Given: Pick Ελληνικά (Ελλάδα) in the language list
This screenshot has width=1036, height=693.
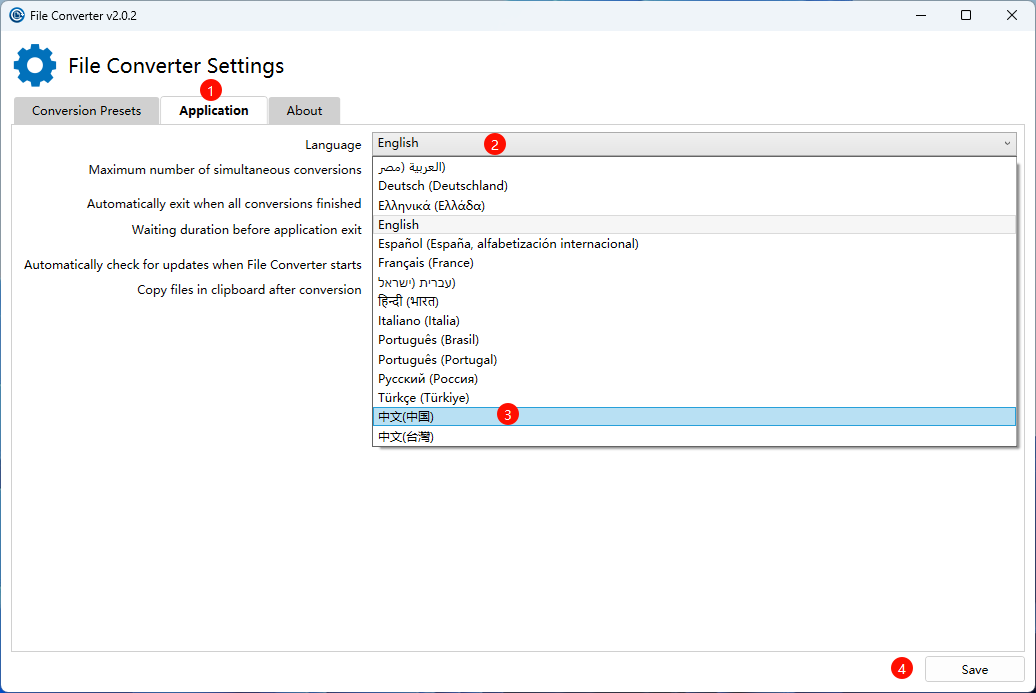Looking at the screenshot, I should click(x=694, y=205).
